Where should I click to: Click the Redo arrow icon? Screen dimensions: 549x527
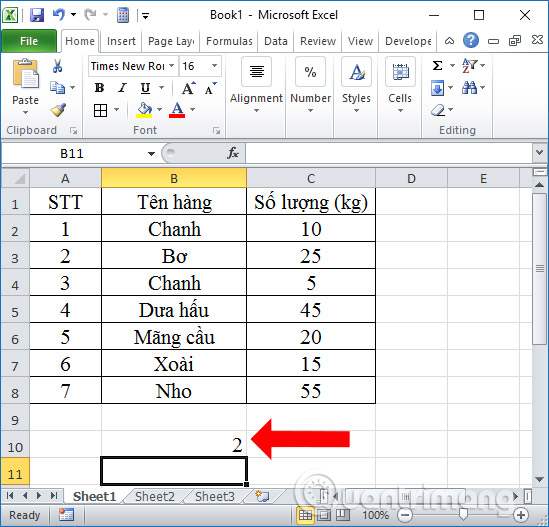pyautogui.click(x=90, y=15)
